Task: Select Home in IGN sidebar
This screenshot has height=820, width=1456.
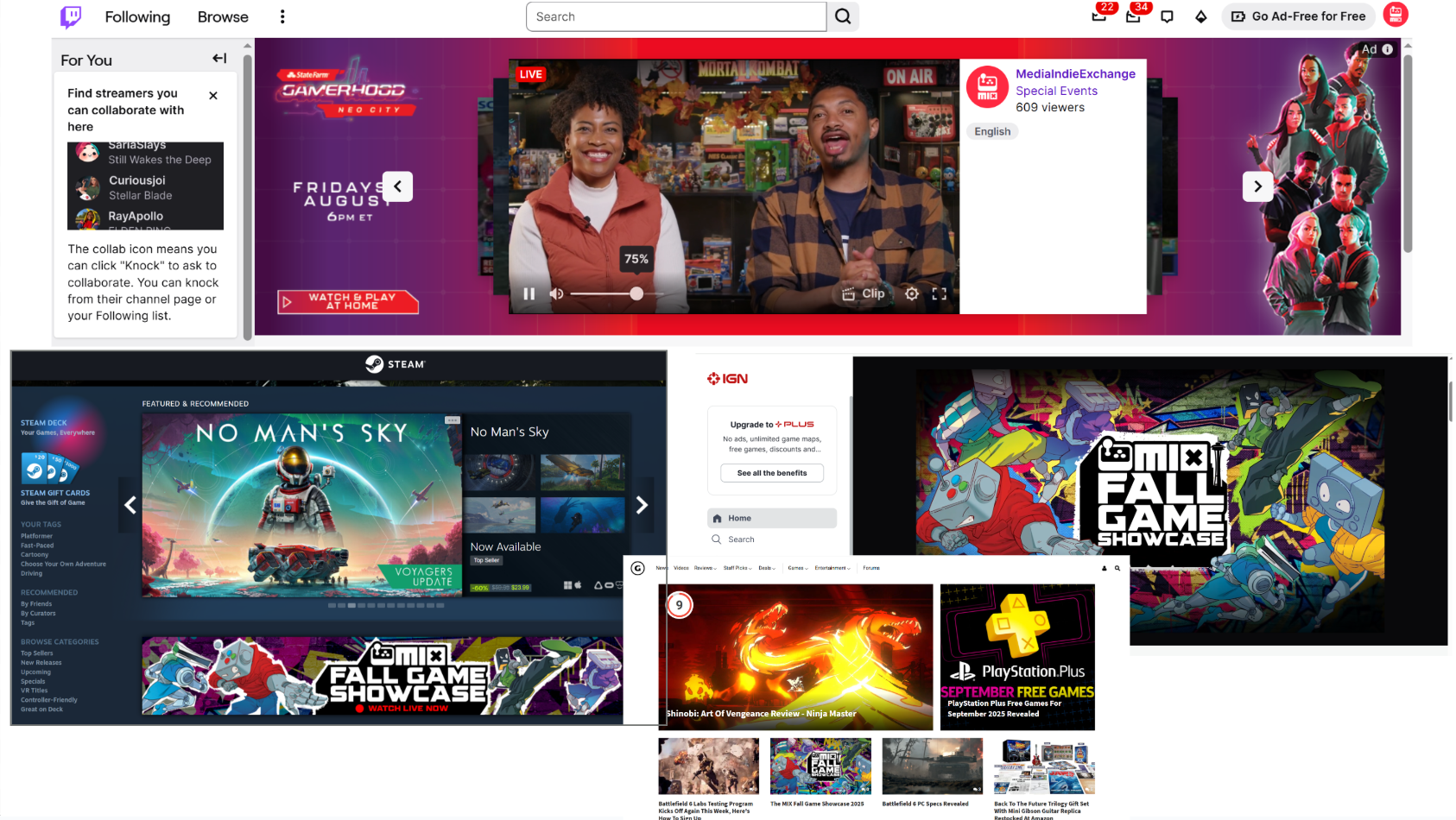Action: 772,518
